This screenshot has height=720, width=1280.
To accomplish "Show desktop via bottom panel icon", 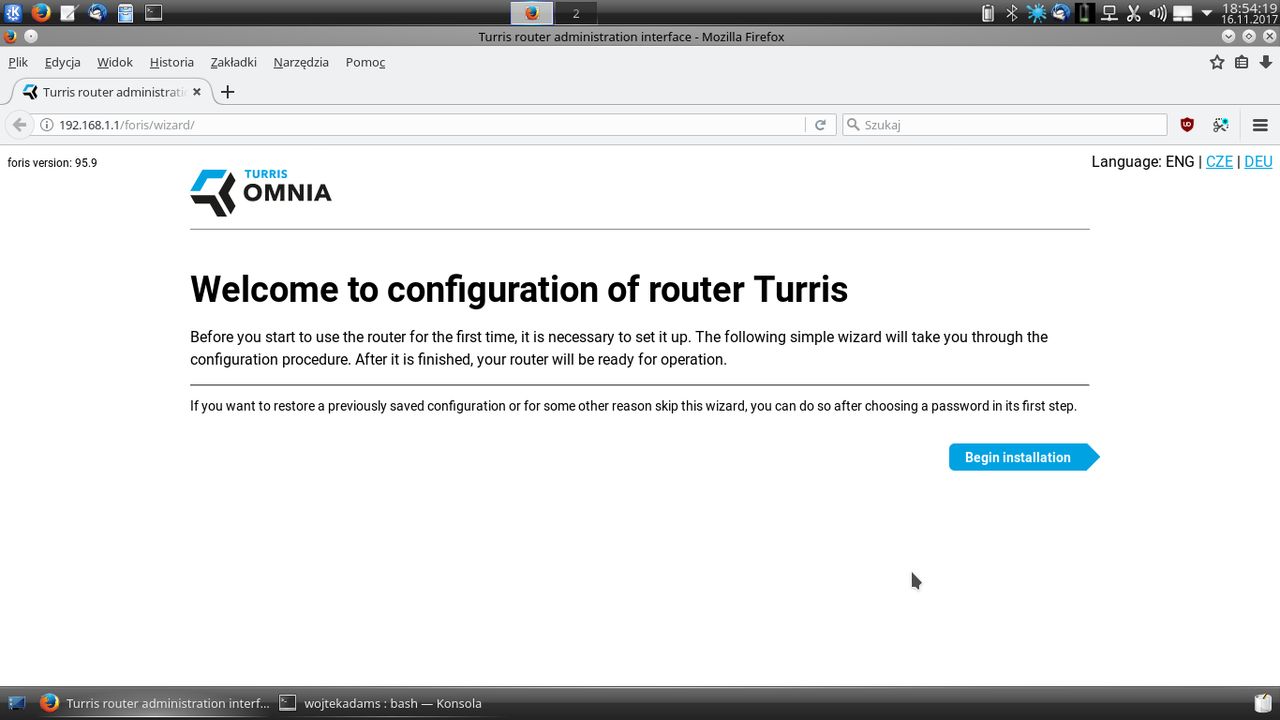I will (17, 703).
